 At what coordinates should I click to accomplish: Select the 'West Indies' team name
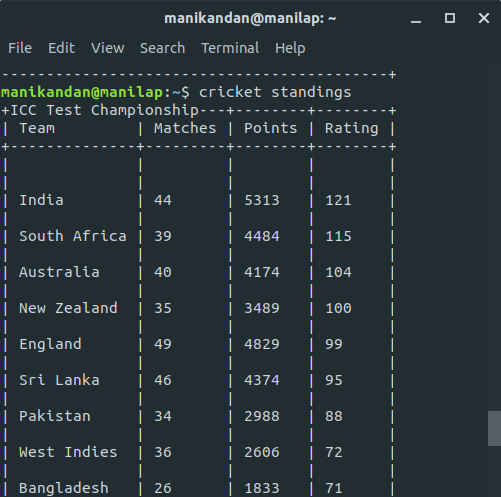[68, 452]
